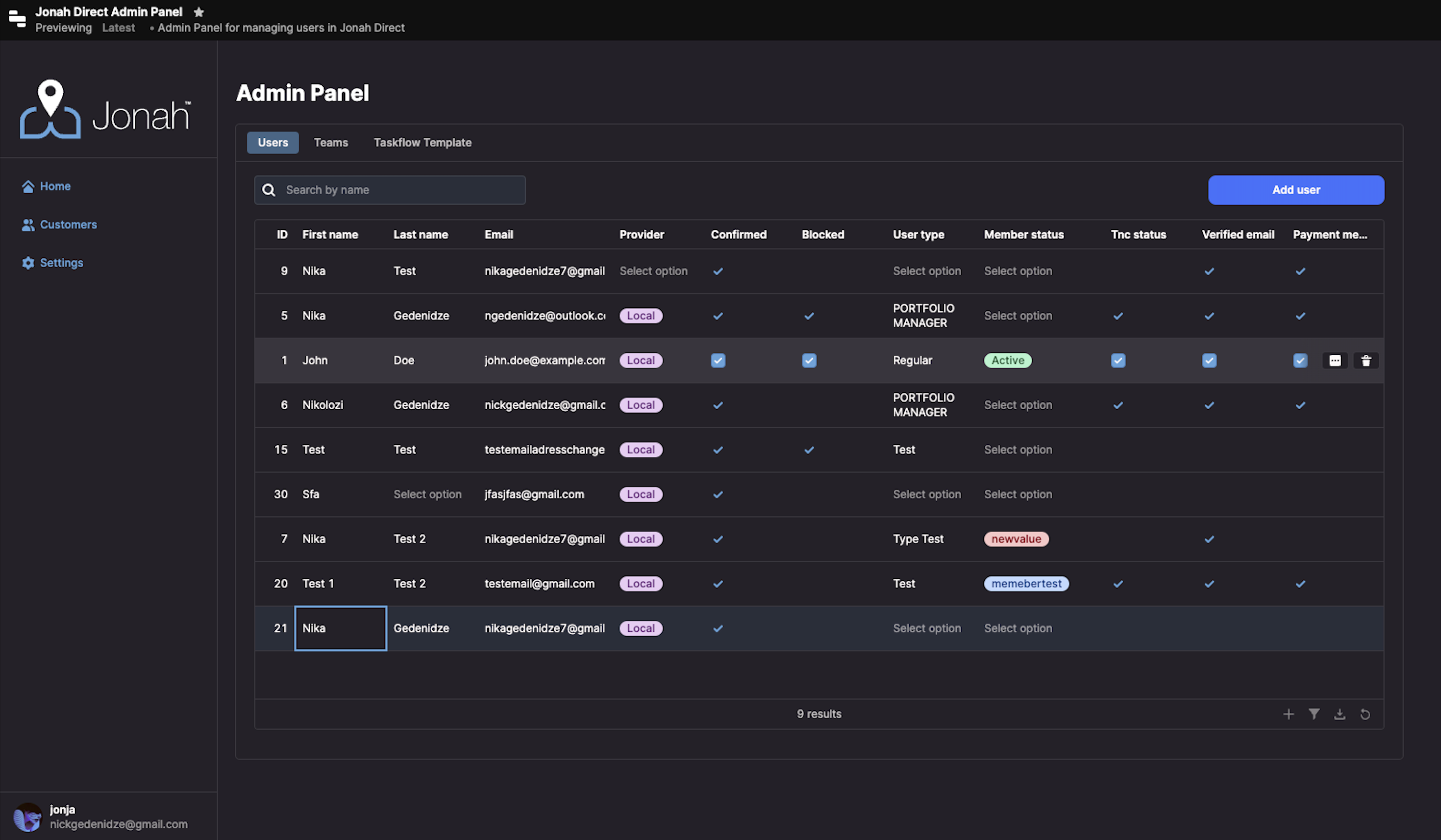This screenshot has height=840, width=1441.
Task: Uncheck the Confirmed checkbox for John Doe
Action: tap(718, 360)
